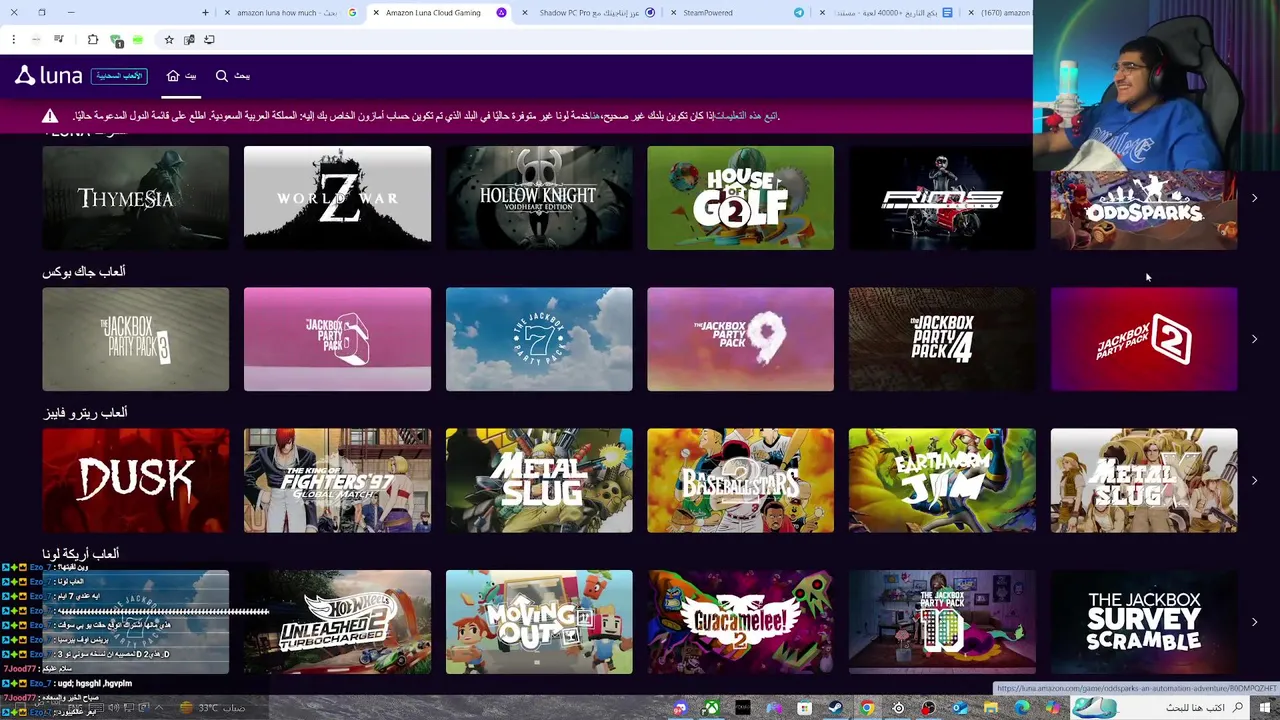
Task: Open Jackbox Party Pack 3 tile
Action: (x=135, y=339)
